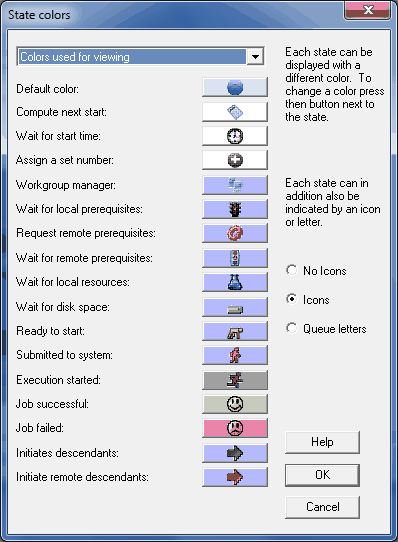Viewport: 398px width, 542px height.
Task: Click the Help button
Action: click(322, 442)
